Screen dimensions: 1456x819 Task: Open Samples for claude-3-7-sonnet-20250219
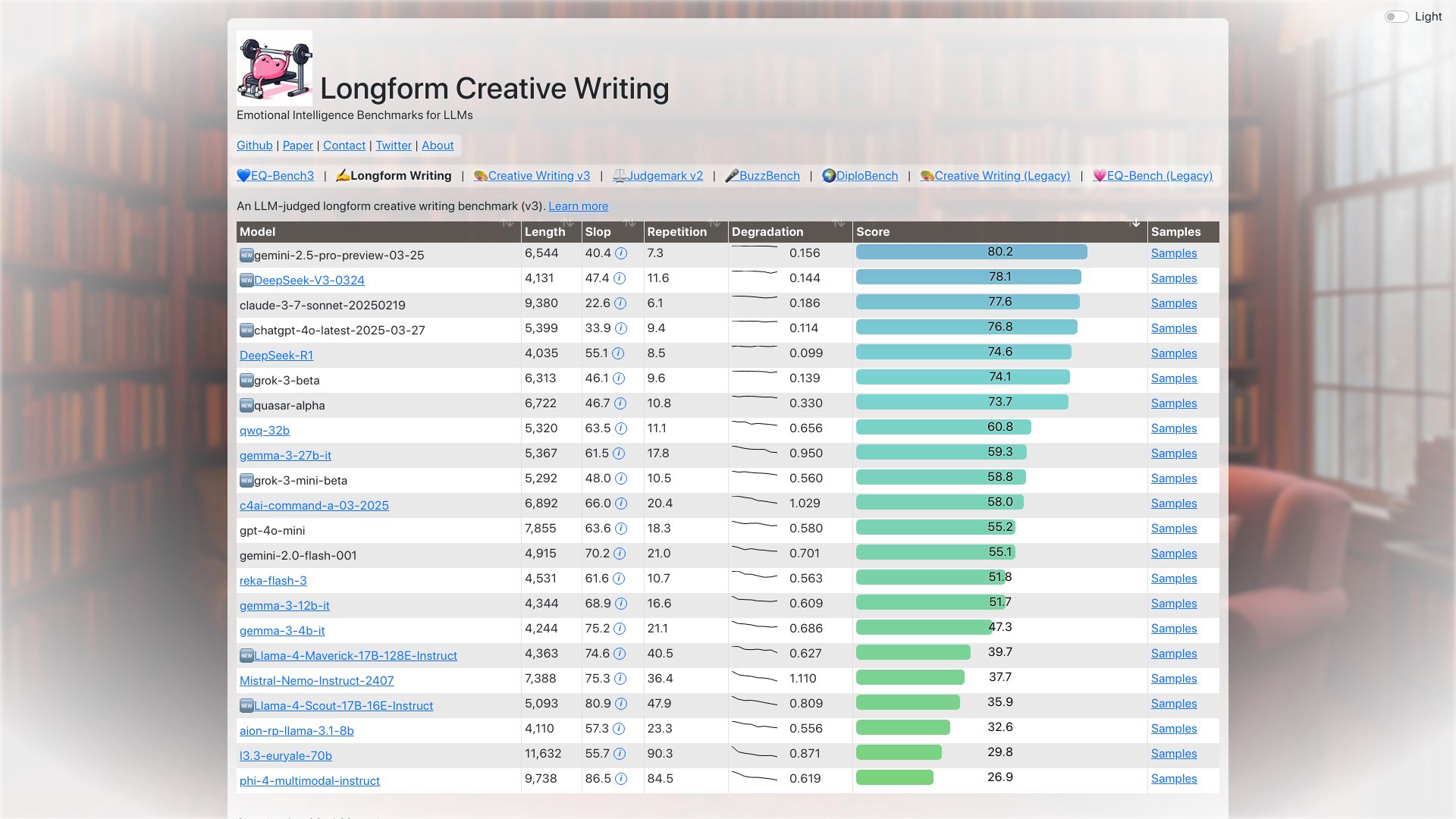pos(1174,303)
